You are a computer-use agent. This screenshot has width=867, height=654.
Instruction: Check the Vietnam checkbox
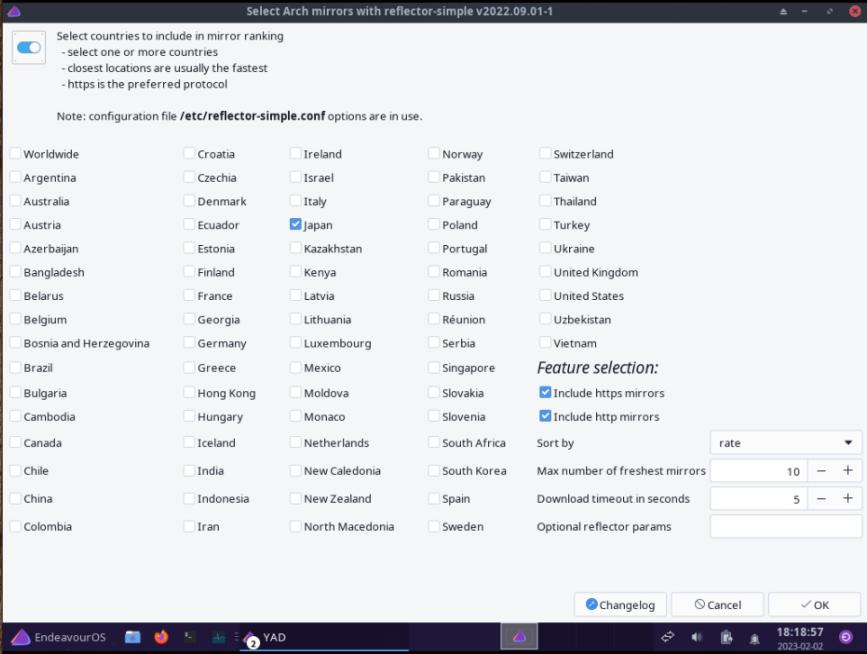click(x=546, y=343)
